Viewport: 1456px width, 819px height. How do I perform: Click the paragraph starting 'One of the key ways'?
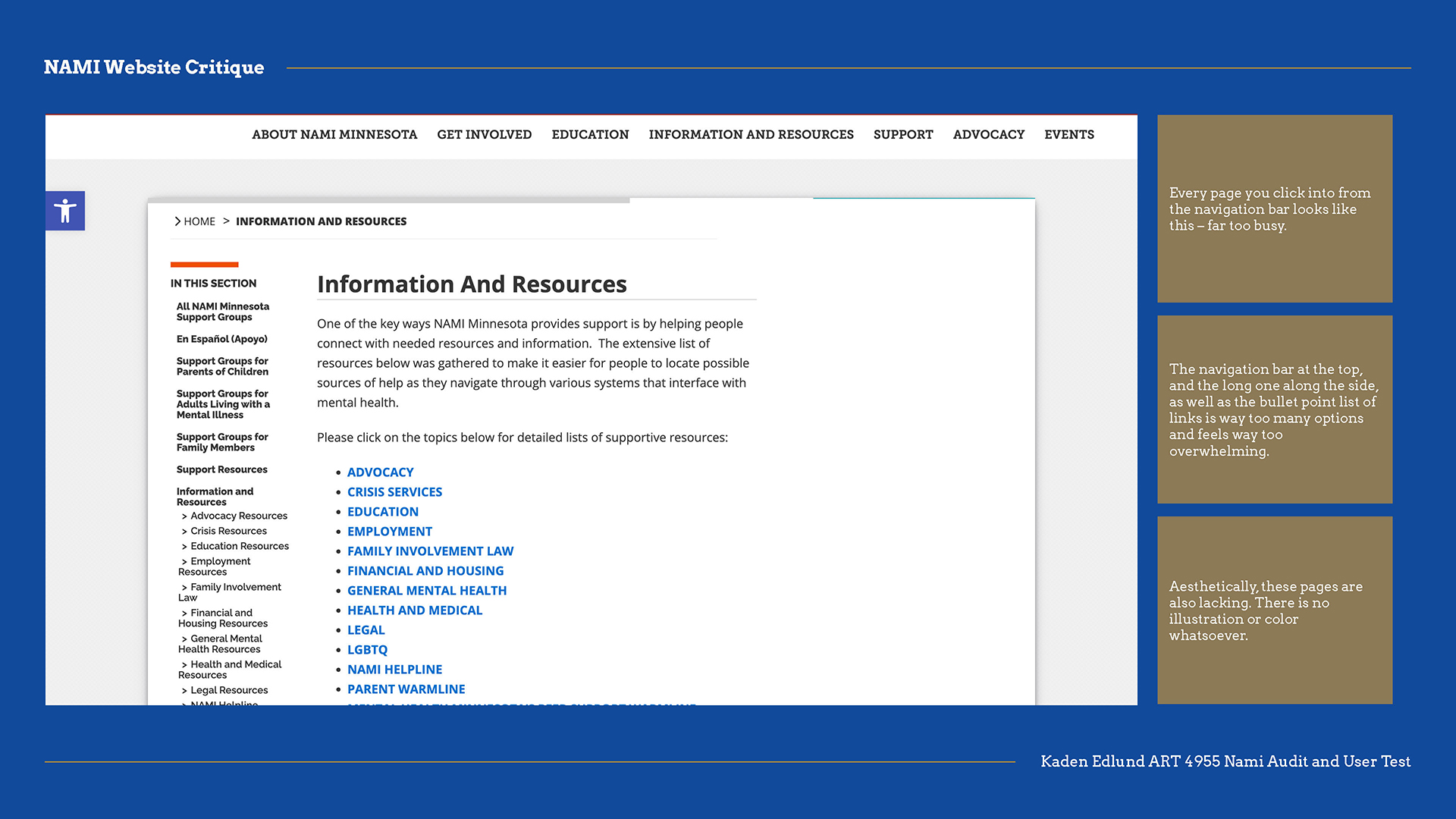click(533, 363)
